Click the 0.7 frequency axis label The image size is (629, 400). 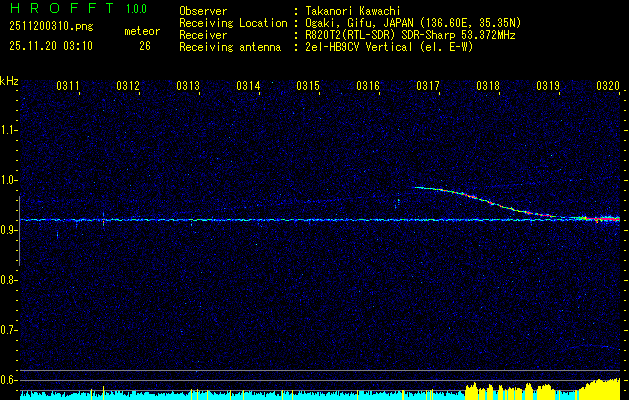point(9,329)
